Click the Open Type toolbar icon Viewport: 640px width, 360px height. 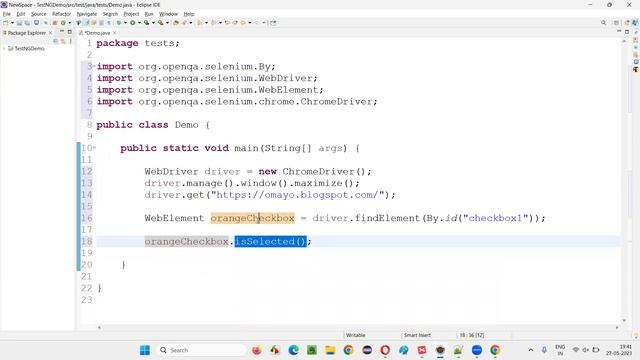176,23
